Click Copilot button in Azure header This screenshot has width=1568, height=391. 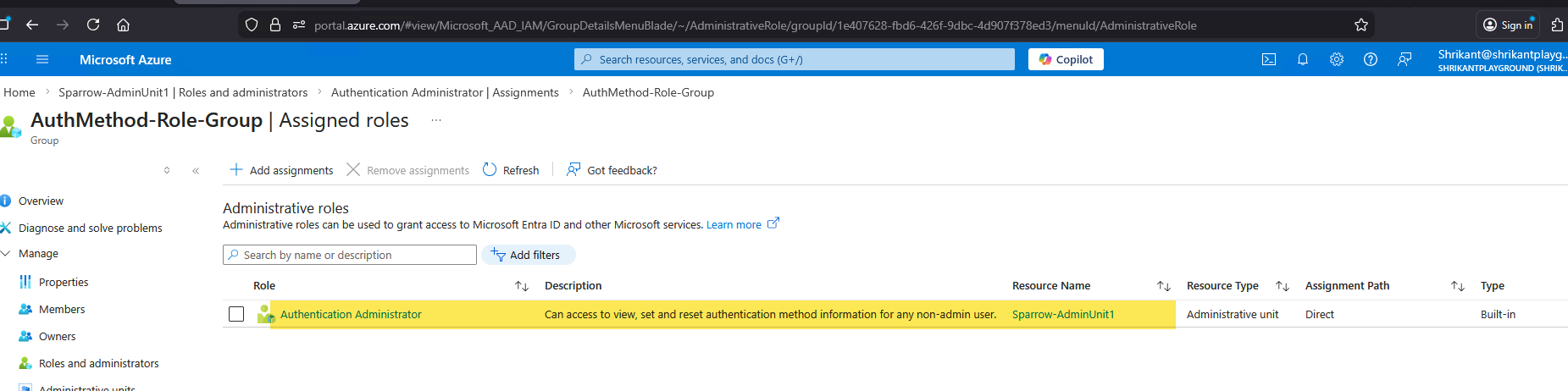1066,59
